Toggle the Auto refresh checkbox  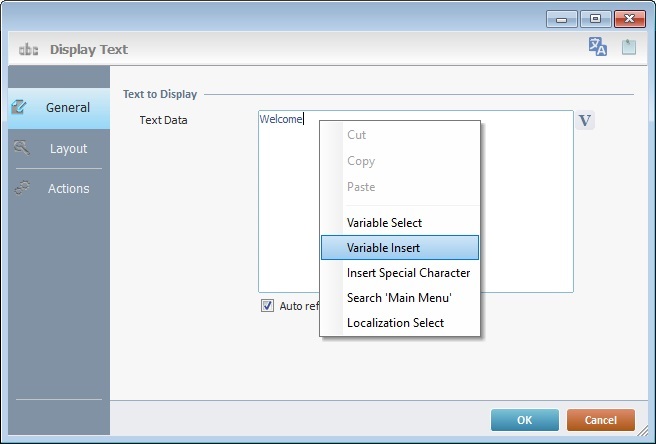coord(267,306)
